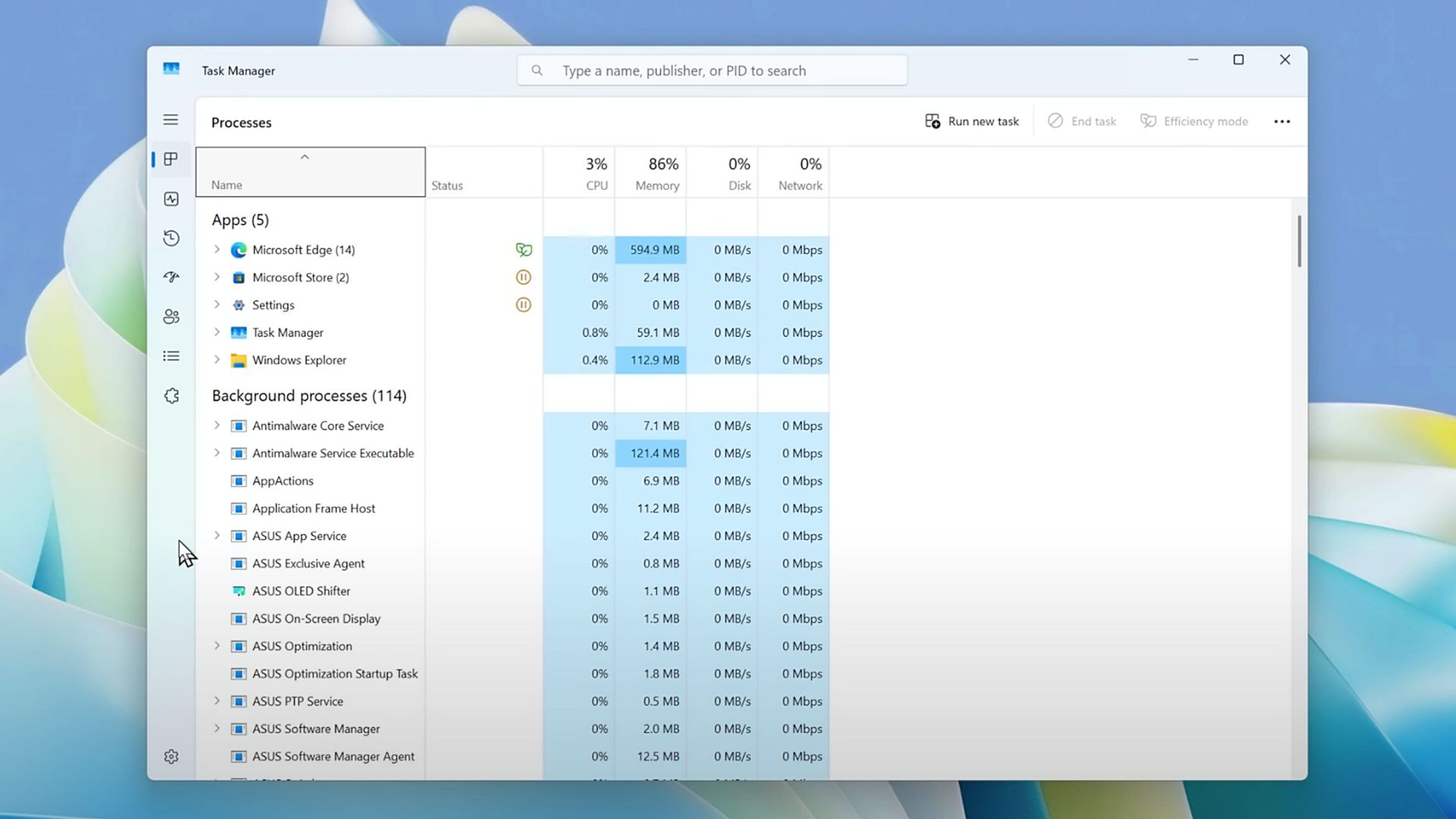The height and width of the screenshot is (819, 1456).
Task: Sort by the Status column header
Action: [x=484, y=172]
